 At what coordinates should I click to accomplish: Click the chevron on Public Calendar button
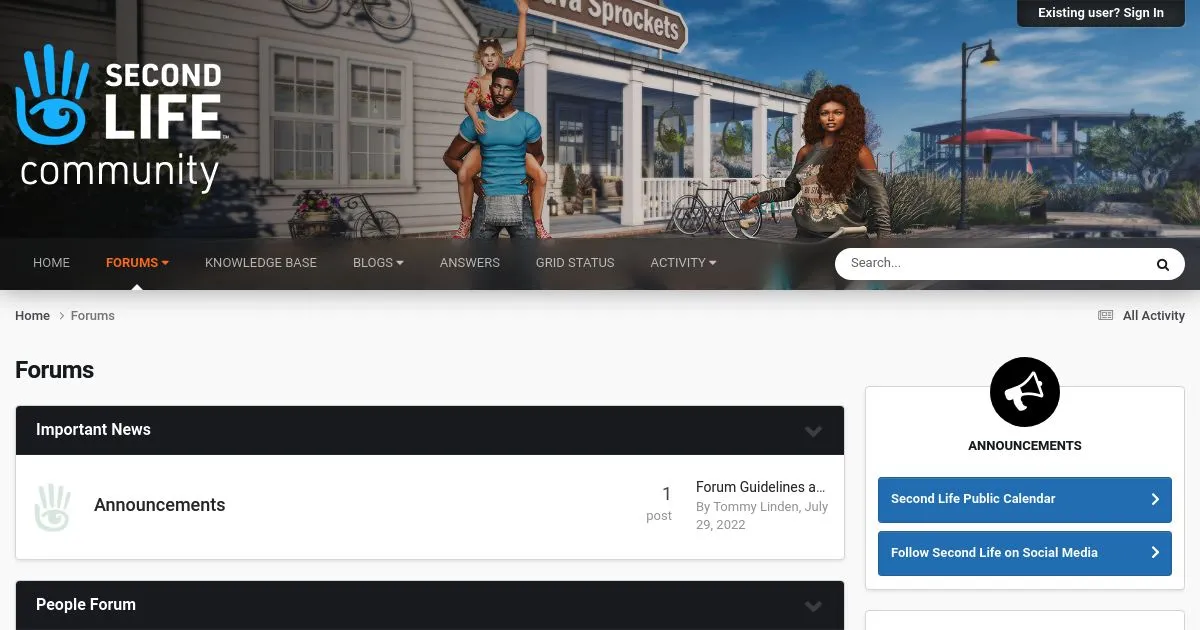1155,499
